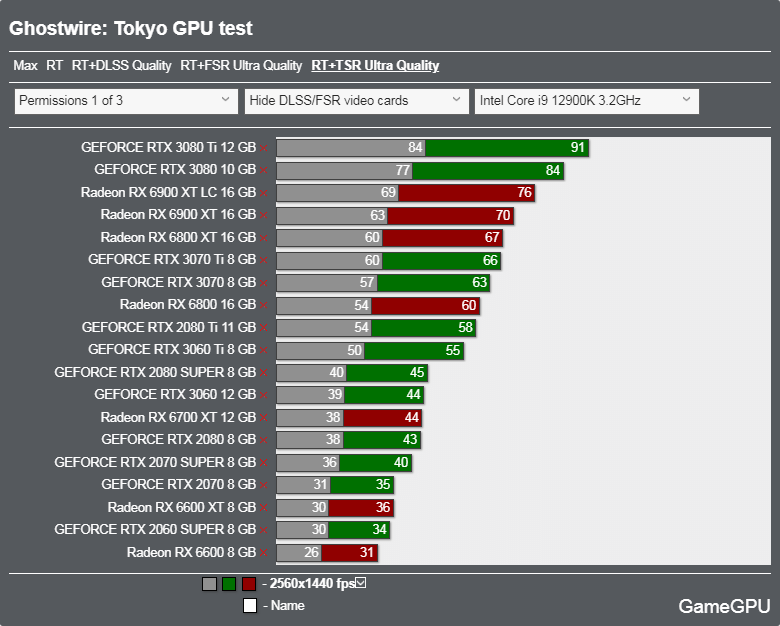Click the red bar showing 31 fps
Viewport: 780px width, 626px height.
pyautogui.click(x=349, y=552)
